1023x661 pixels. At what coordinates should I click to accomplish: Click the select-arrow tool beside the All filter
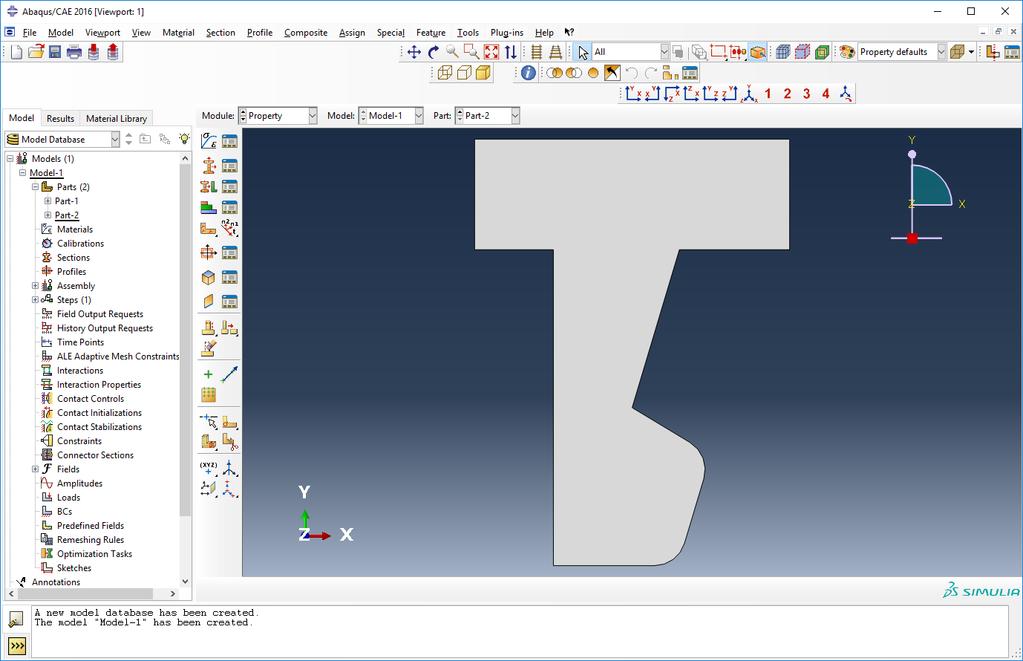point(583,52)
